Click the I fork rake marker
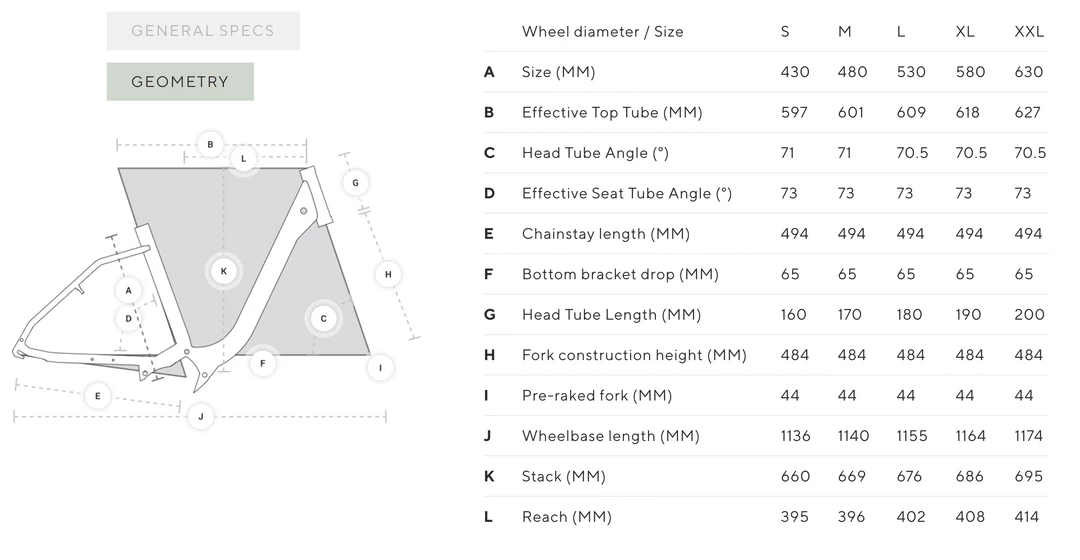The width and height of the screenshot is (1080, 560). click(380, 368)
